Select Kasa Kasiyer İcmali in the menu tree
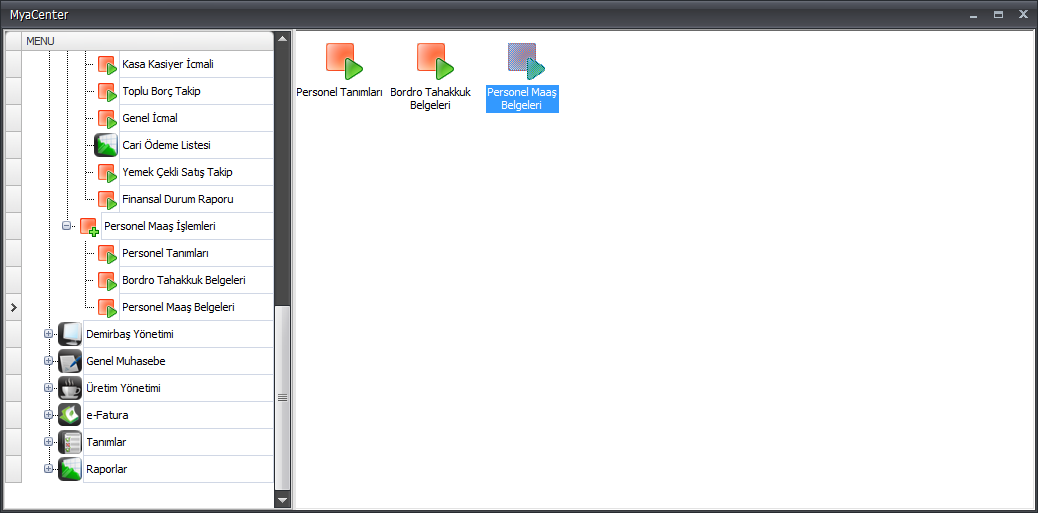Viewport: 1038px width, 513px height. coord(168,64)
